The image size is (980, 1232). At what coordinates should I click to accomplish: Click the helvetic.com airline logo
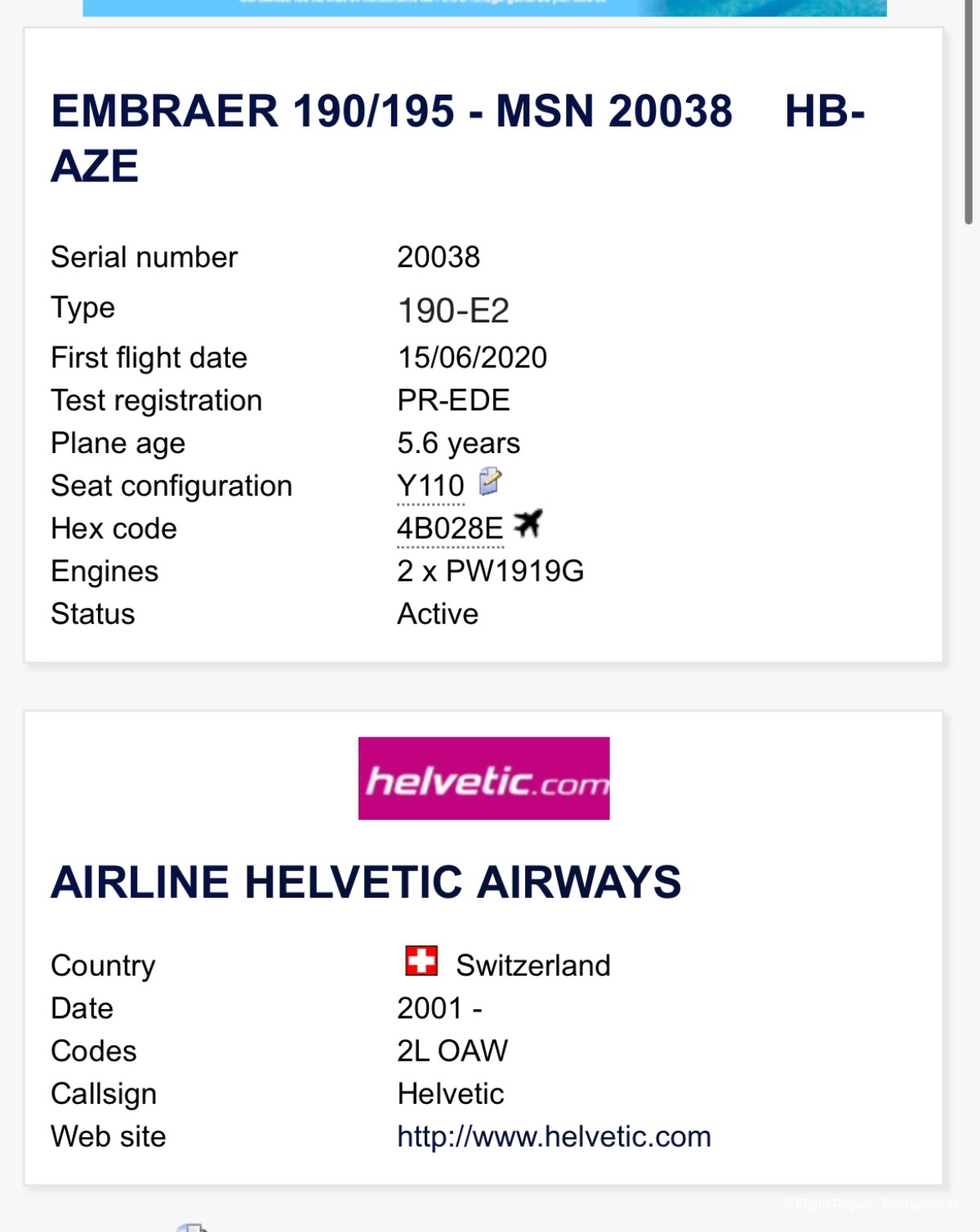click(x=483, y=779)
